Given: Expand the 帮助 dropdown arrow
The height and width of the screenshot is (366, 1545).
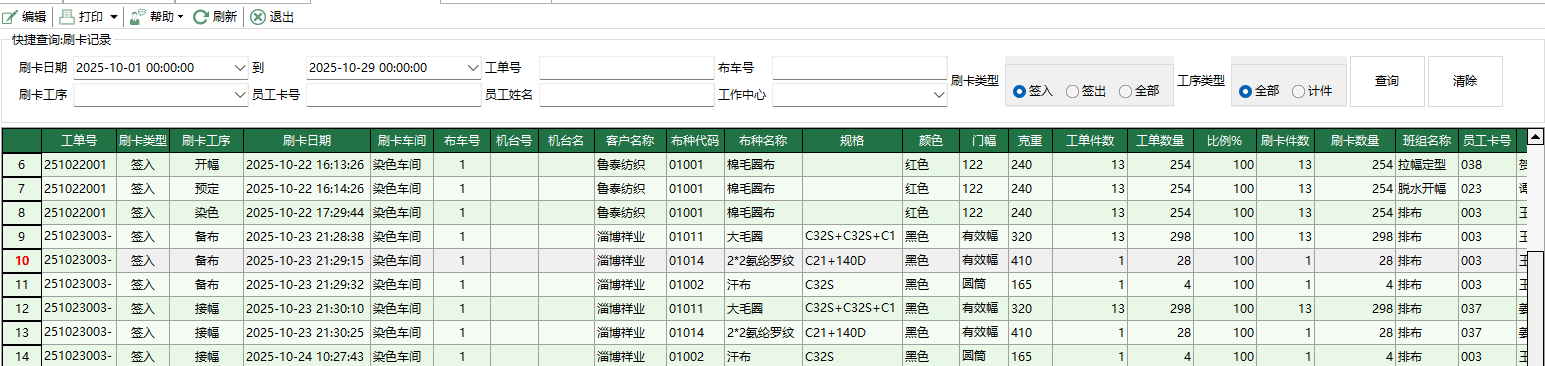Looking at the screenshot, I should coord(180,17).
